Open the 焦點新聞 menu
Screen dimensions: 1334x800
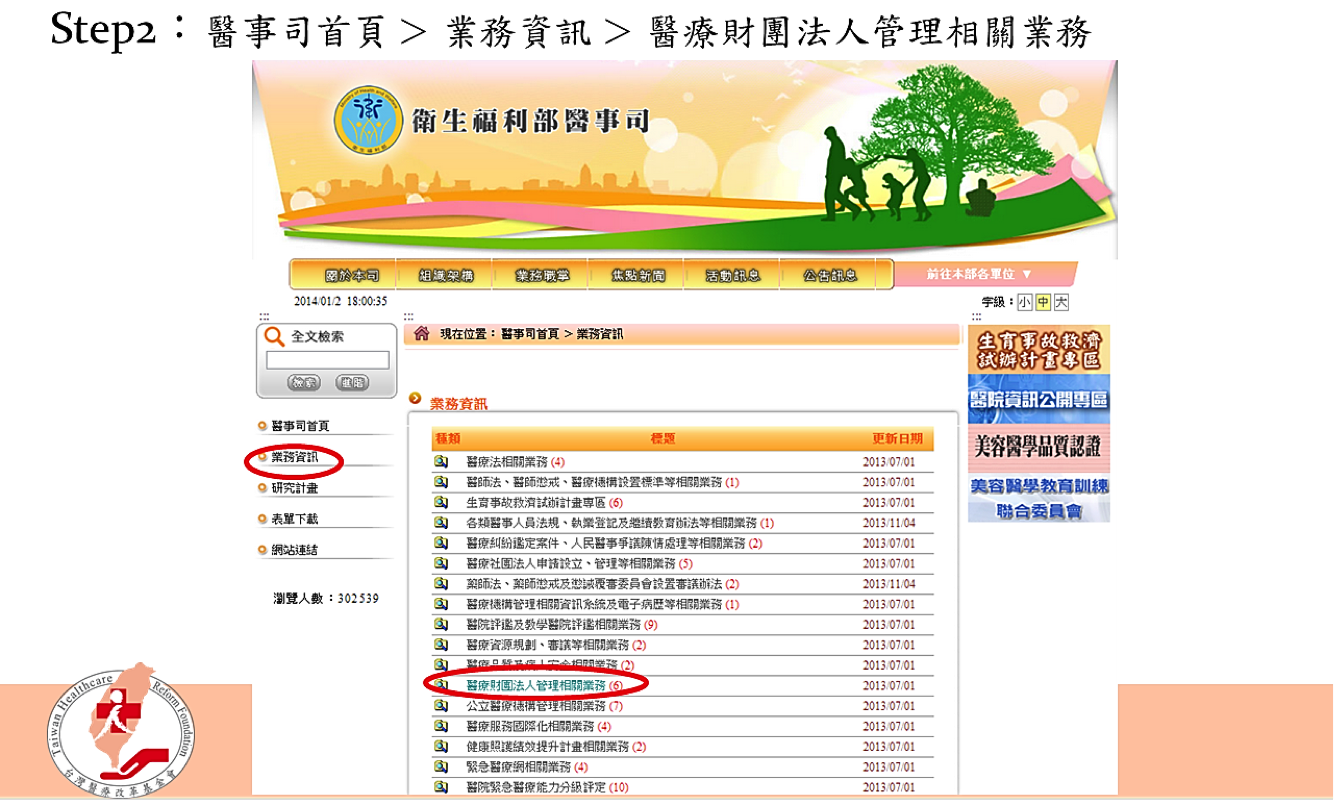638,276
